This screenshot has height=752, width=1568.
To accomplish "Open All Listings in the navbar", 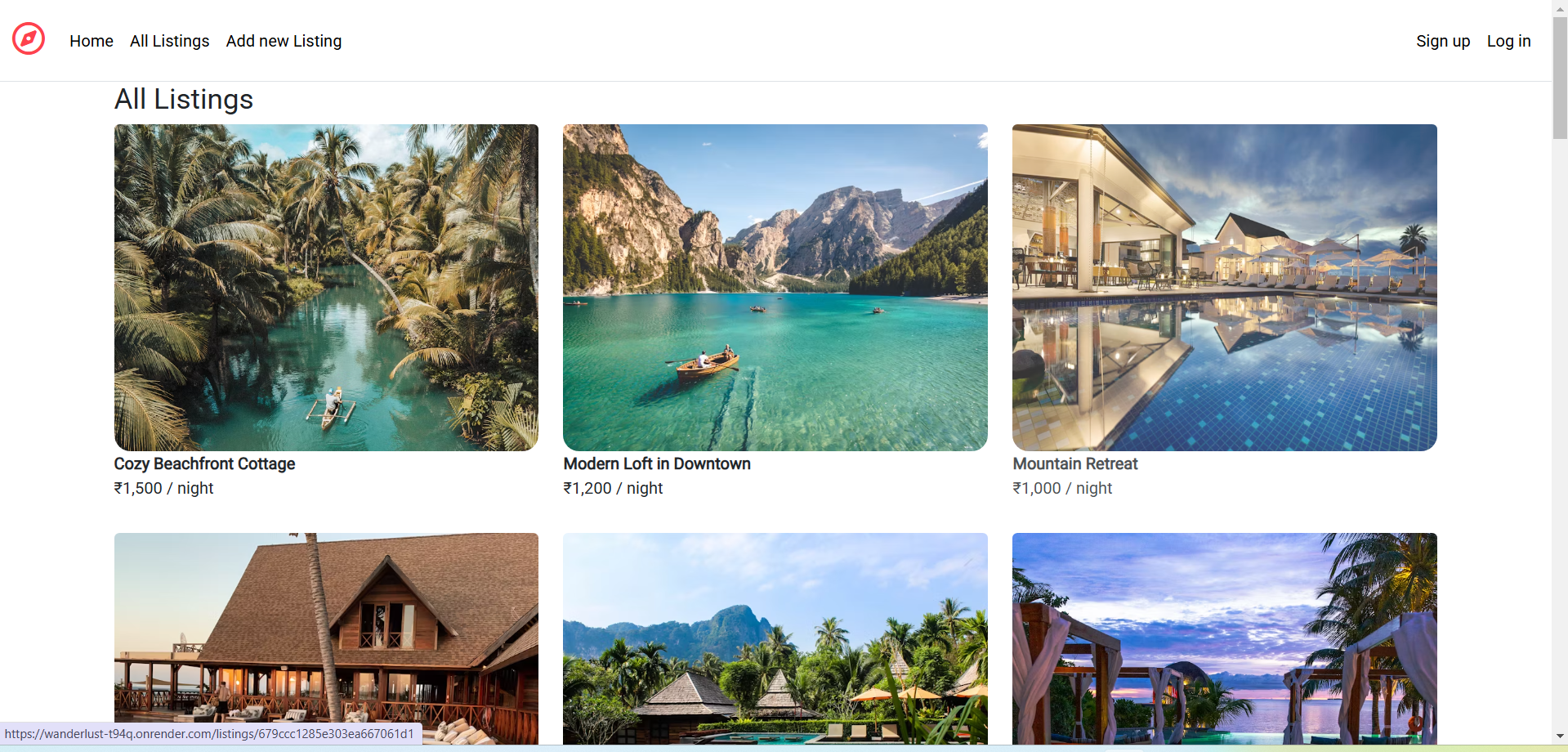I will coord(170,41).
